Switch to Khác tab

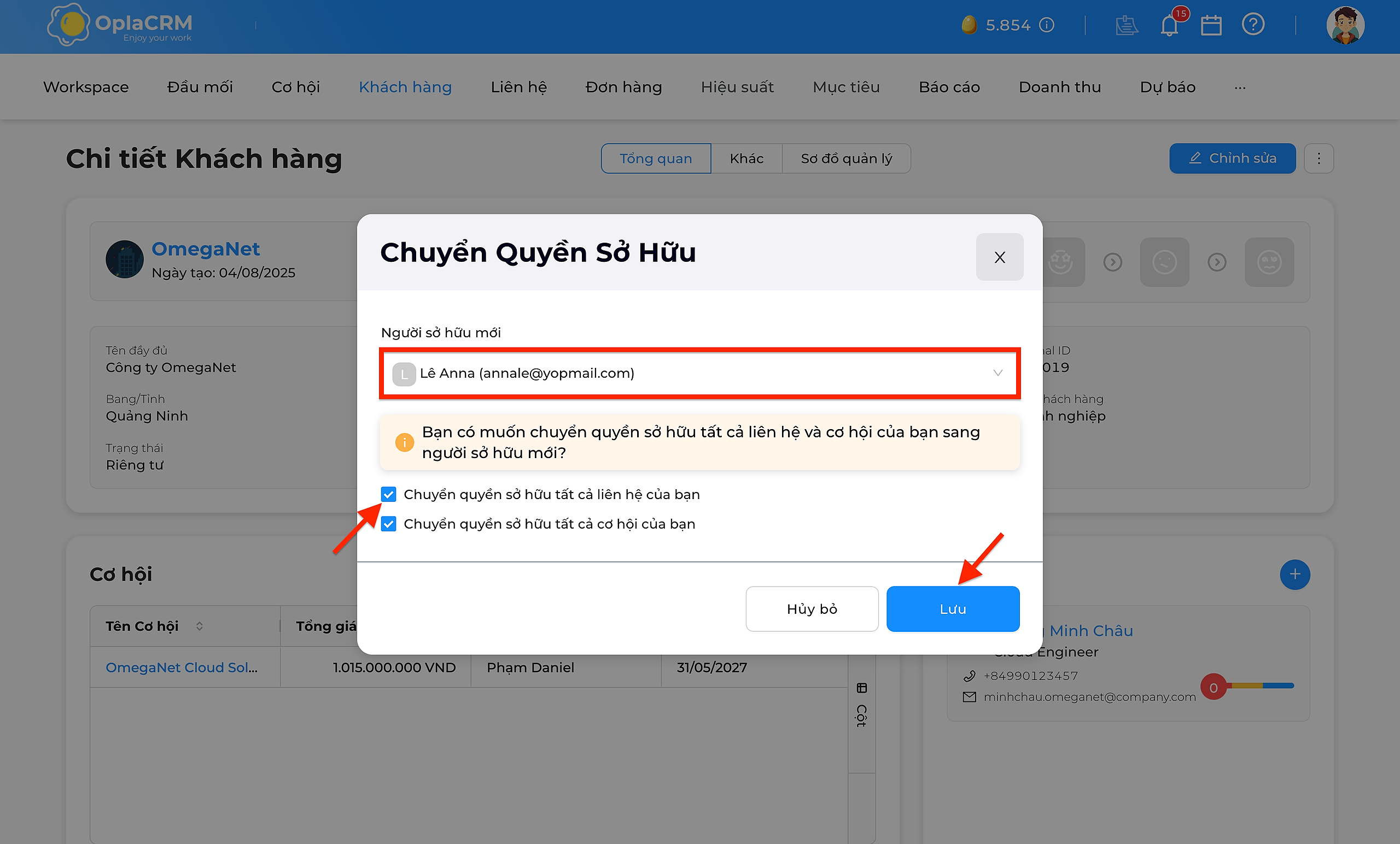[746, 159]
